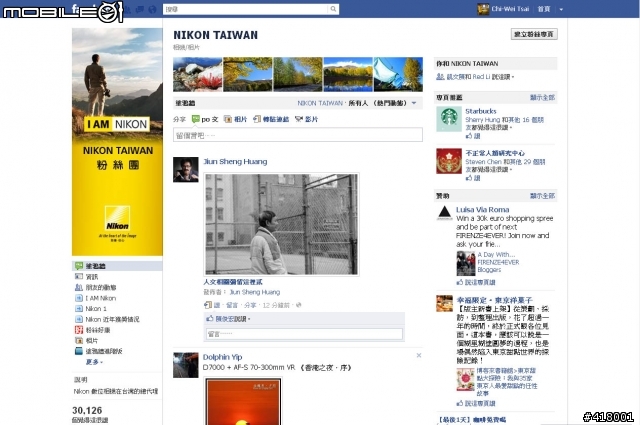Open fourth album thumbnail with lake reflection

(348, 74)
